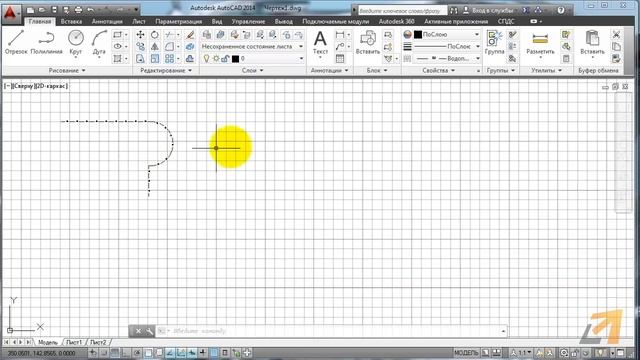This screenshot has width=640, height=360.
Task: Click the Группа tool icon
Action: click(x=494, y=42)
